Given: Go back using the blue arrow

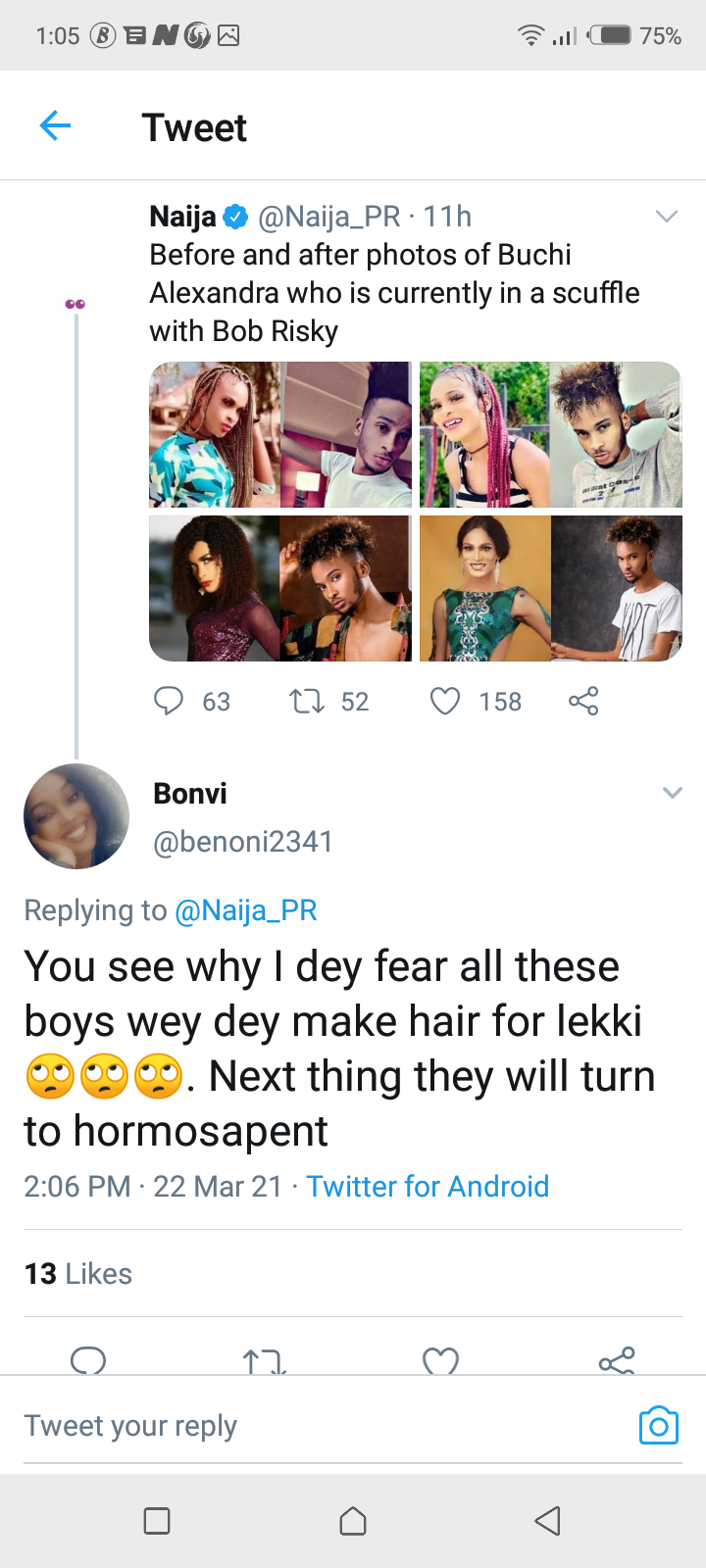Looking at the screenshot, I should click(55, 126).
